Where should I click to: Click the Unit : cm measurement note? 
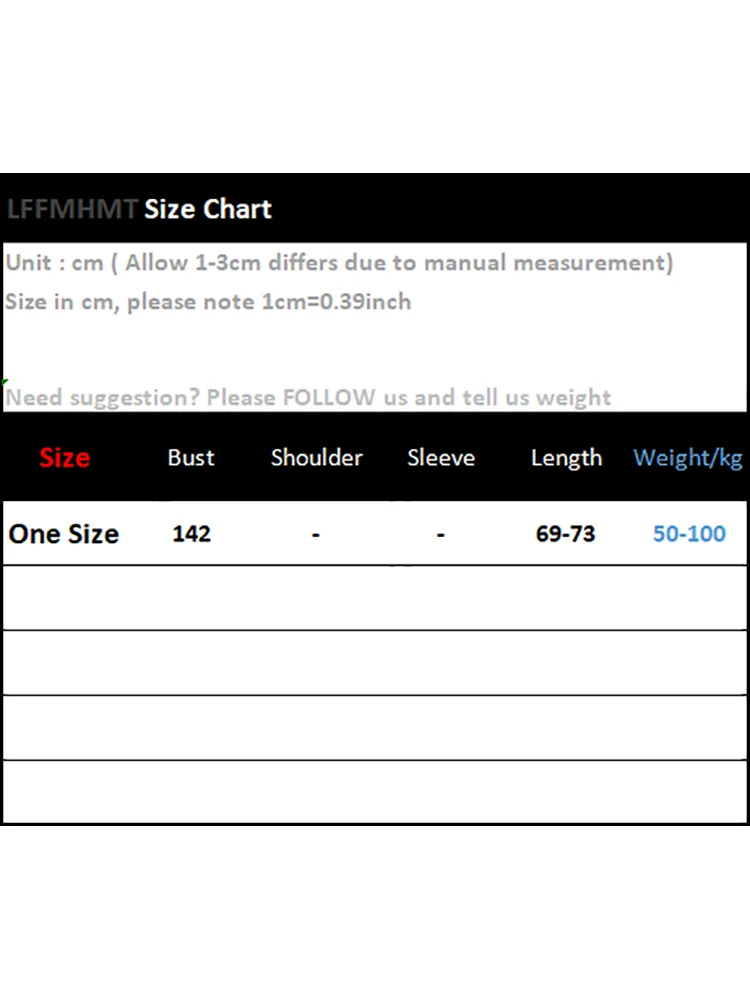tap(339, 263)
